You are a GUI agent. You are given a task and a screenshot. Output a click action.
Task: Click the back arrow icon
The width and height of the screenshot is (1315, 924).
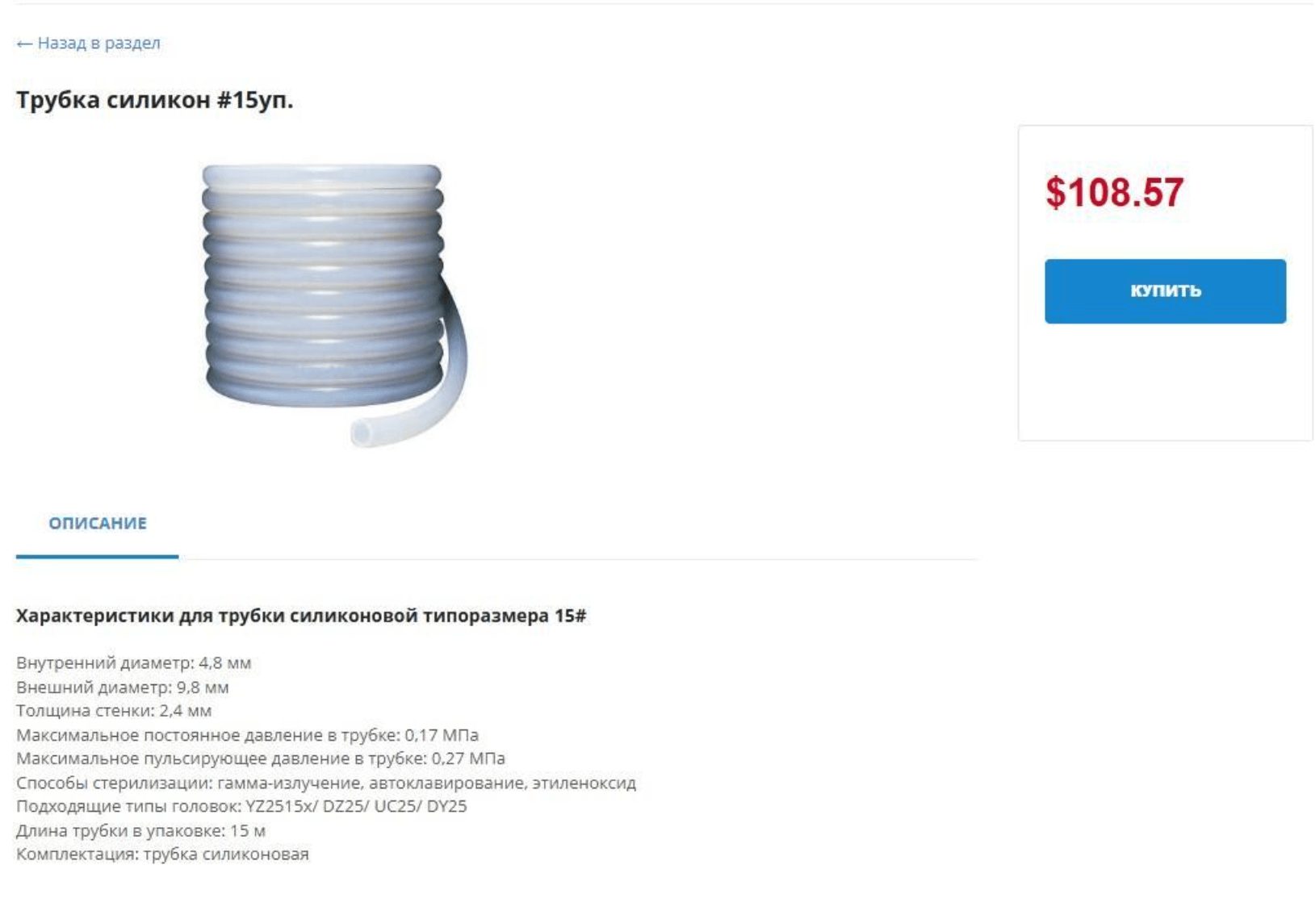24,44
